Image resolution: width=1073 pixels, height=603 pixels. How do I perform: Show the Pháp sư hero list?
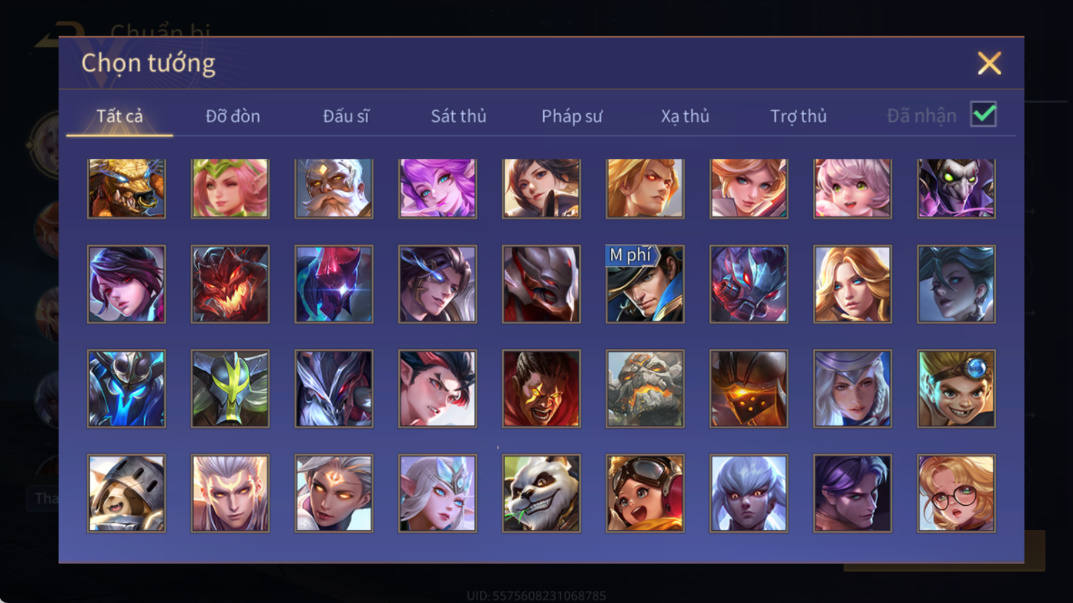click(572, 116)
